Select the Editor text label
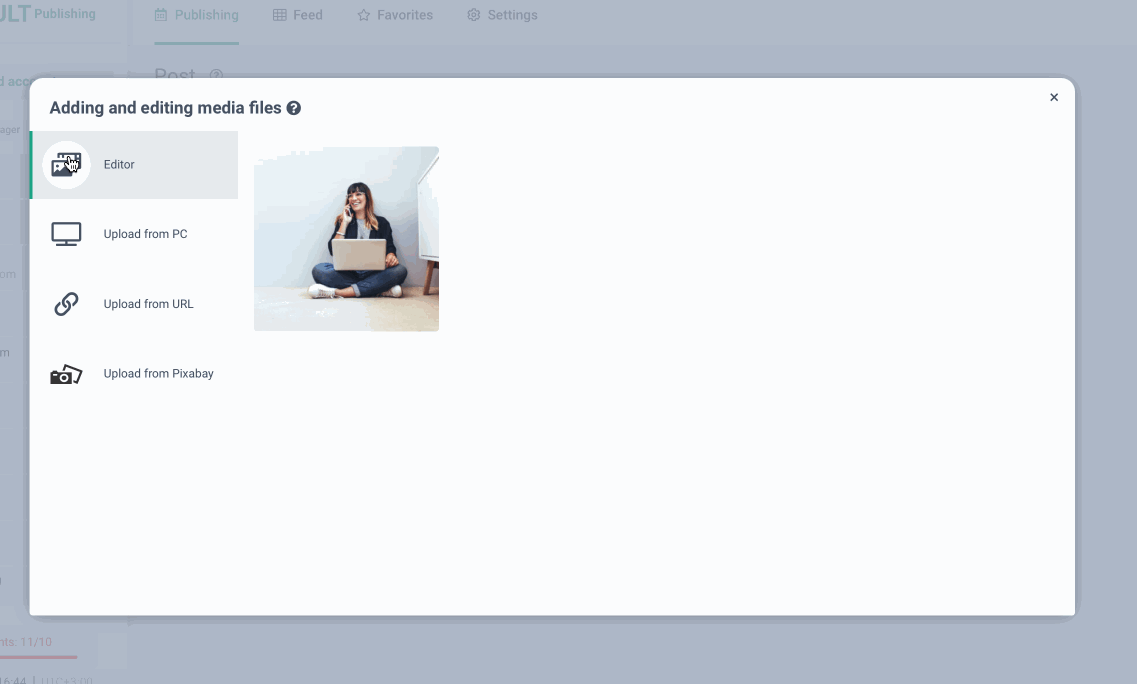This screenshot has width=1137, height=684. [119, 165]
